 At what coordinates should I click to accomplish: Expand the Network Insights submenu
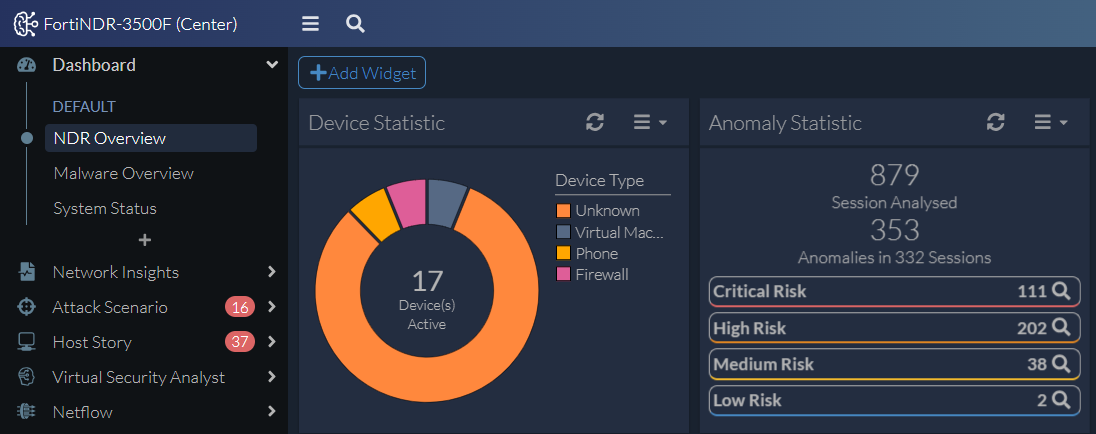click(272, 272)
